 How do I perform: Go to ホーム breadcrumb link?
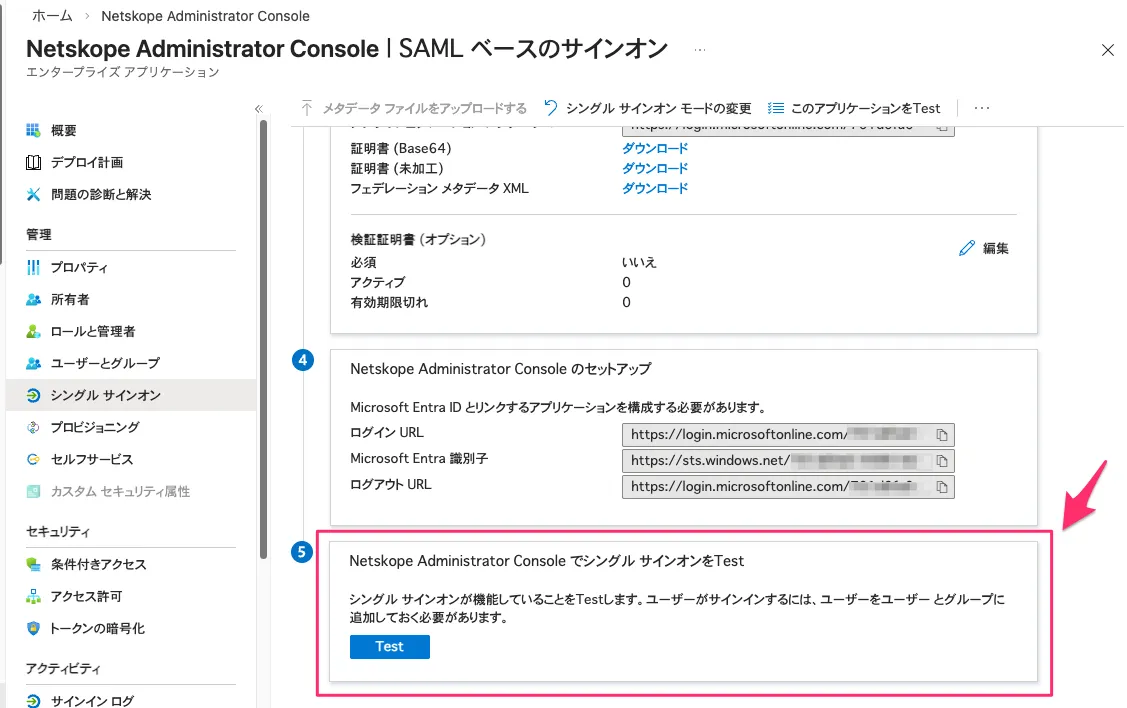coord(52,16)
